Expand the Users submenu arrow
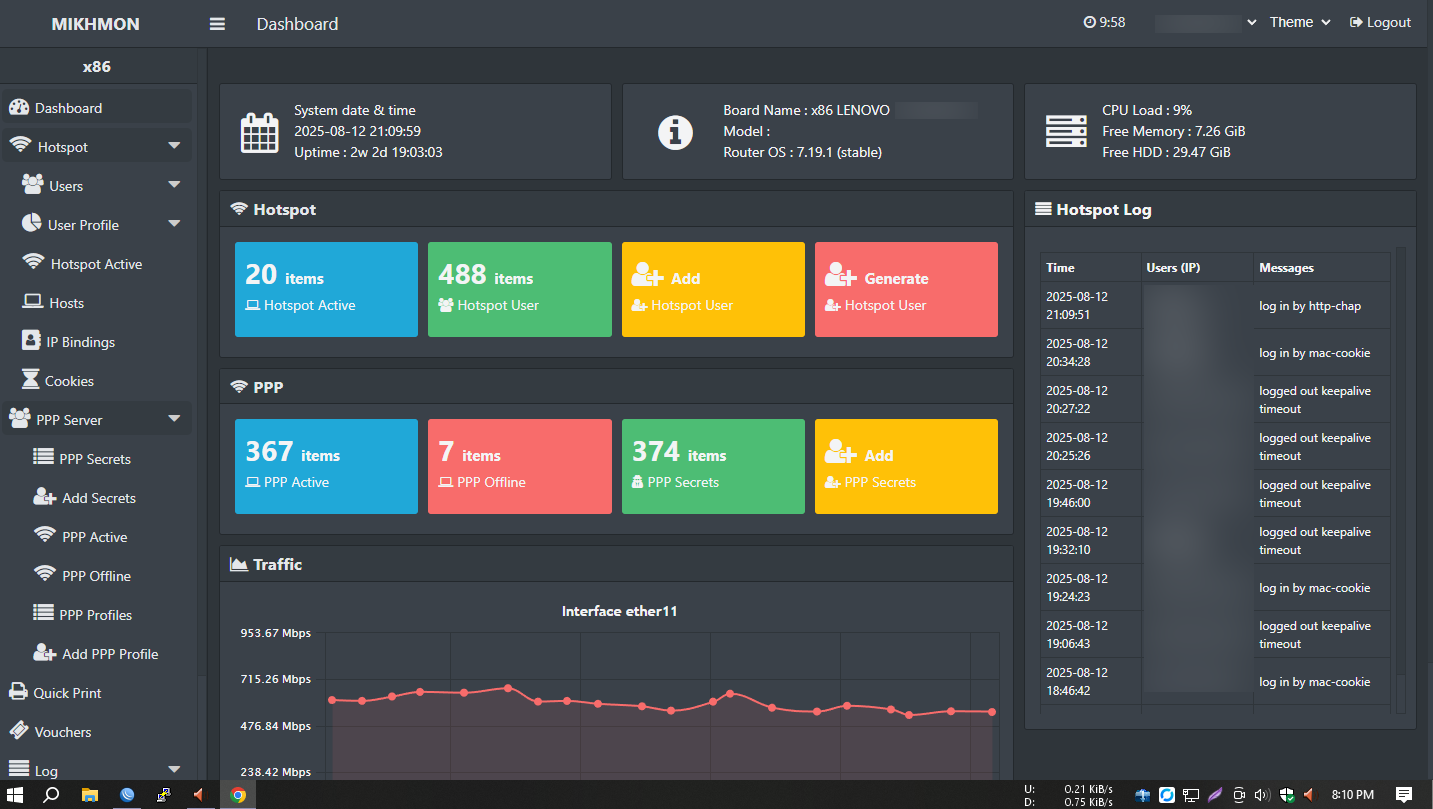The image size is (1433, 809). [x=174, y=186]
